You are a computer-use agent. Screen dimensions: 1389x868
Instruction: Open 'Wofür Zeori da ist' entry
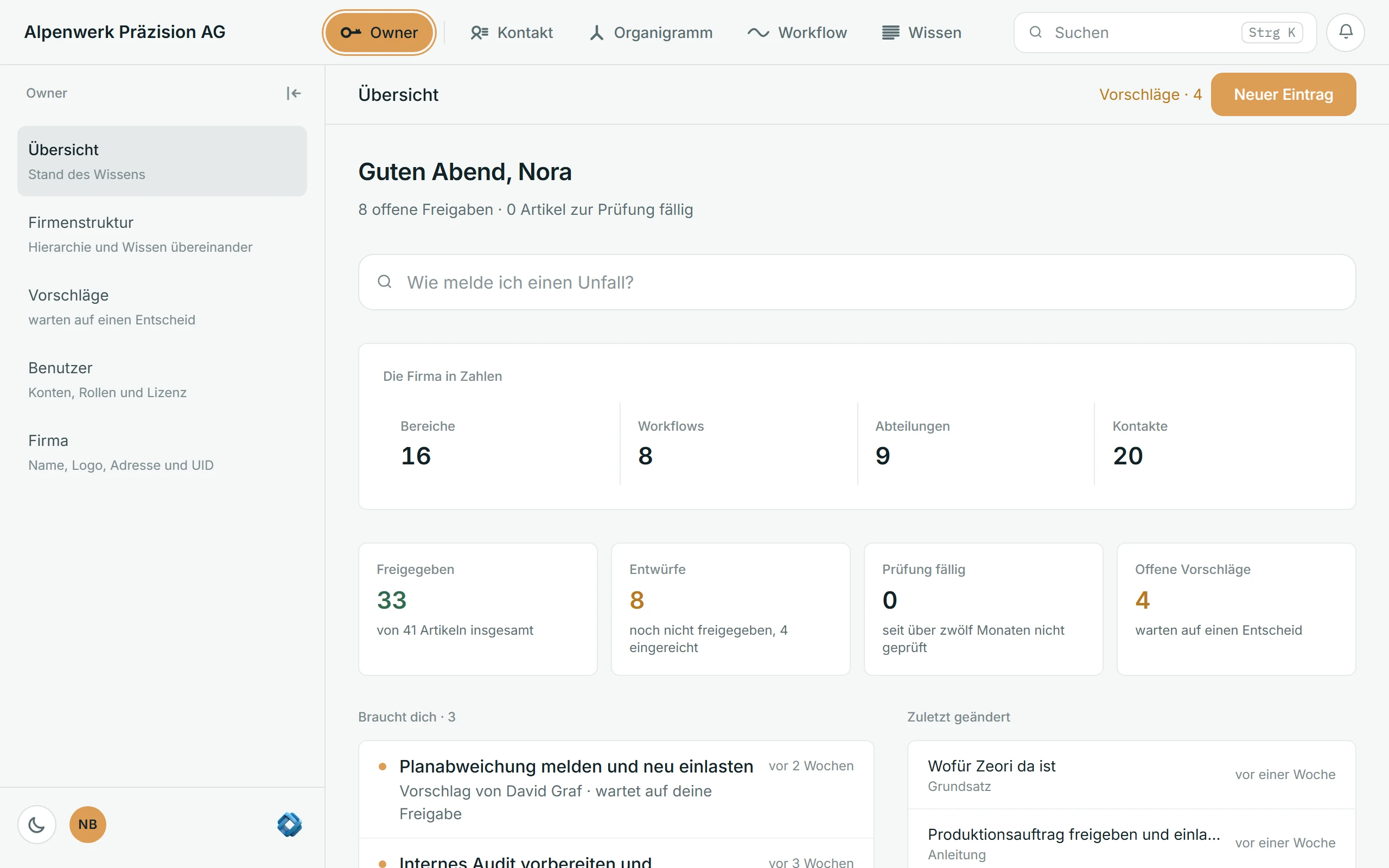(1131, 775)
